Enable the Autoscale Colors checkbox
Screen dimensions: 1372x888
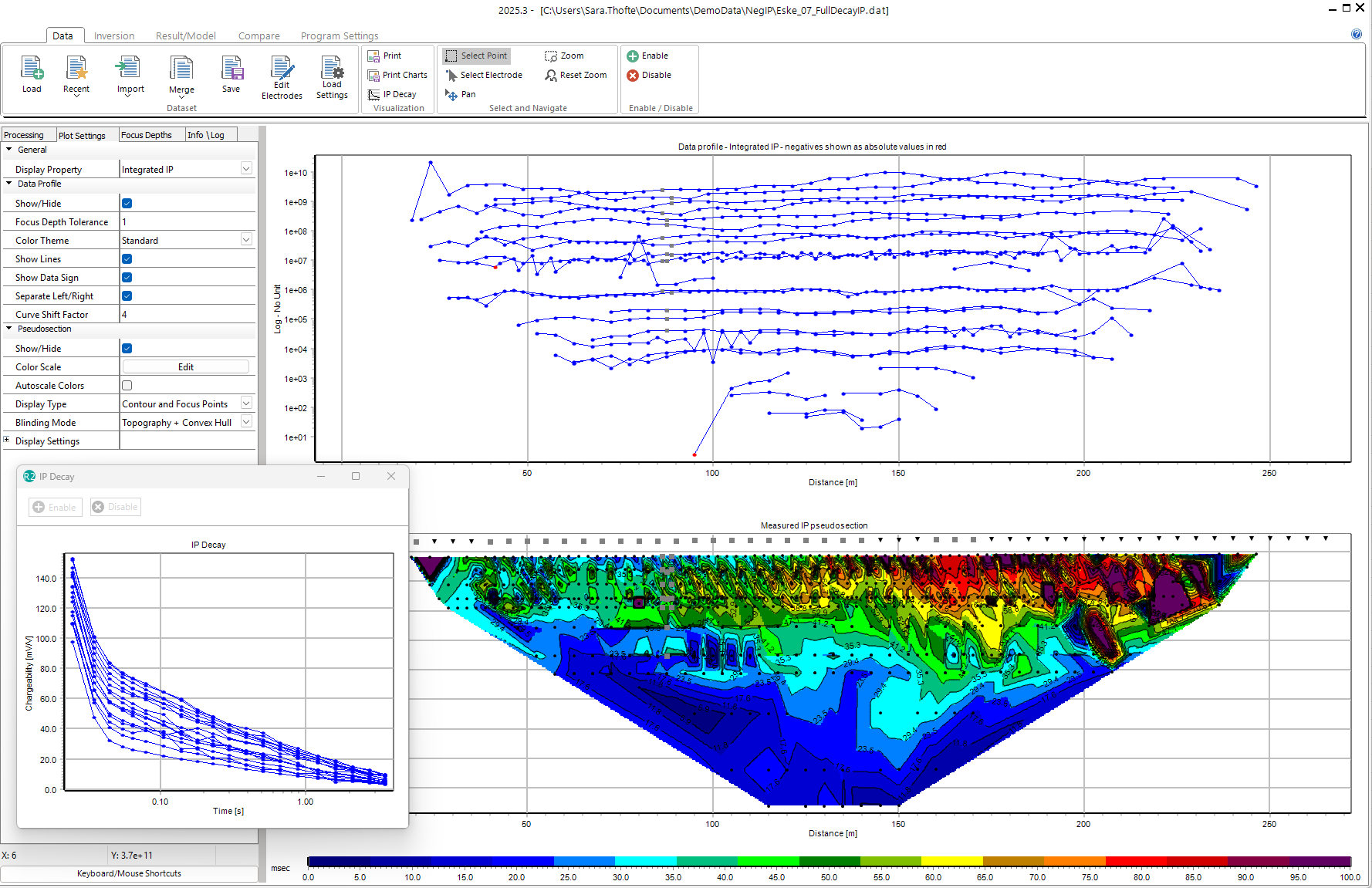[x=127, y=386]
